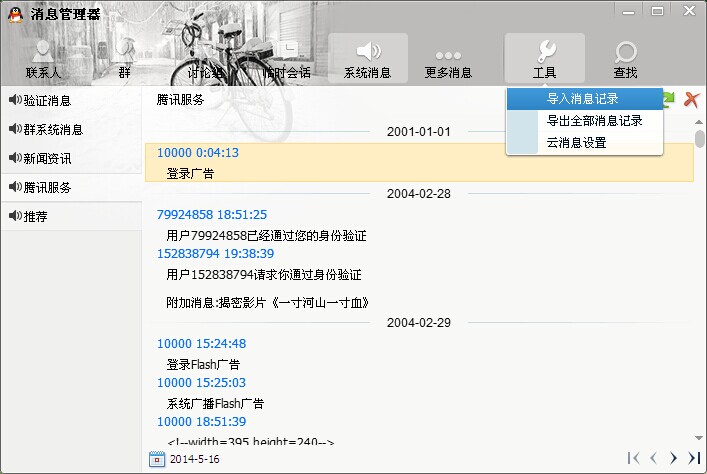The height and width of the screenshot is (474, 707).
Task: Close the 消息管理器 window
Action: [689, 11]
